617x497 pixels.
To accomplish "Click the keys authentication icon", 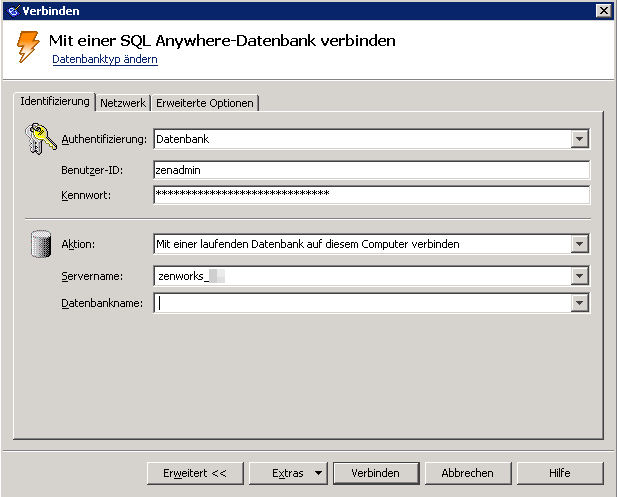I will click(x=41, y=139).
